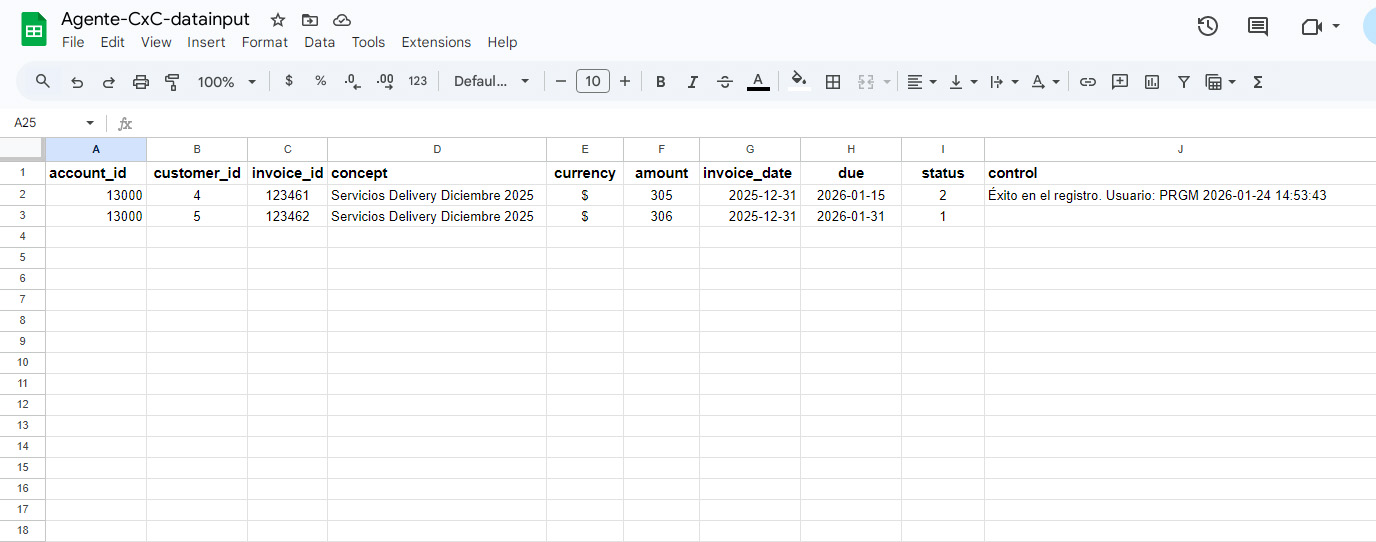Select the paint format tool

tap(172, 82)
